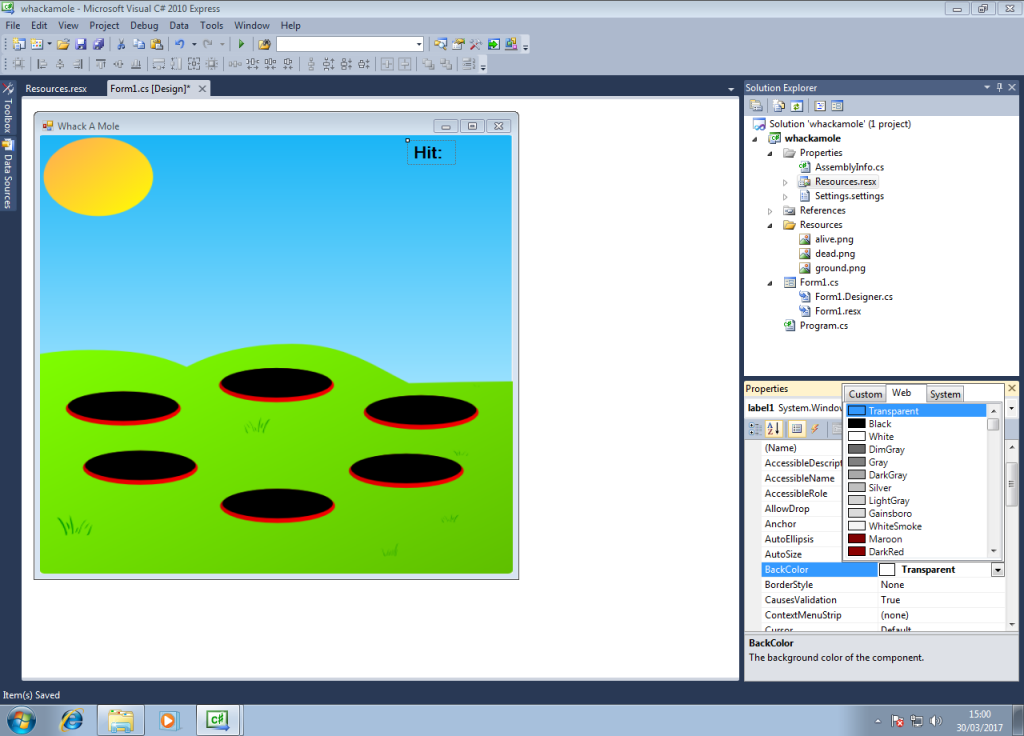Viewport: 1024px width, 736px height.
Task: Choose the Maroon color swatch
Action: [886, 539]
